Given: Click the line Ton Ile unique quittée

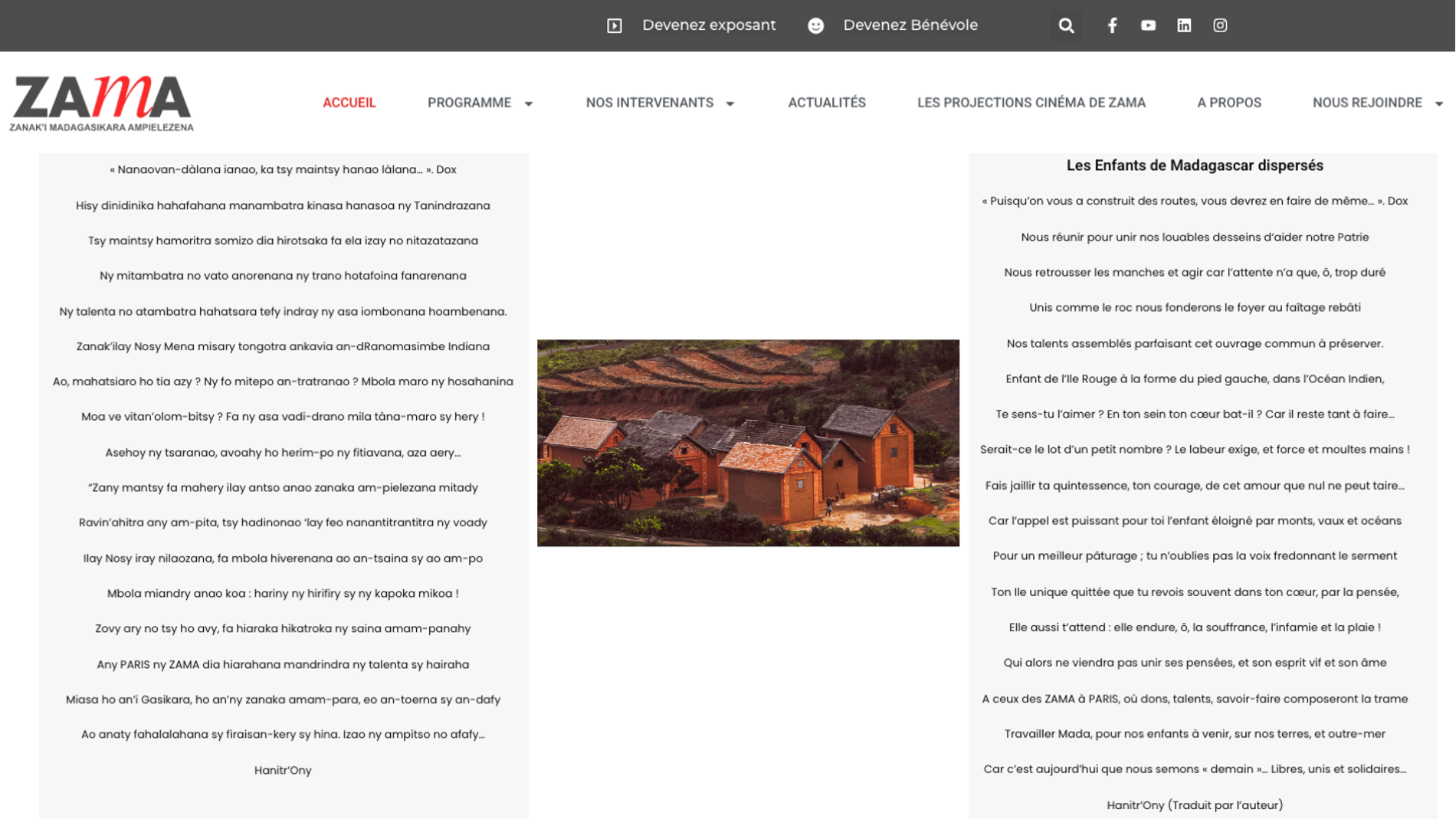Looking at the screenshot, I should coord(1195,592).
